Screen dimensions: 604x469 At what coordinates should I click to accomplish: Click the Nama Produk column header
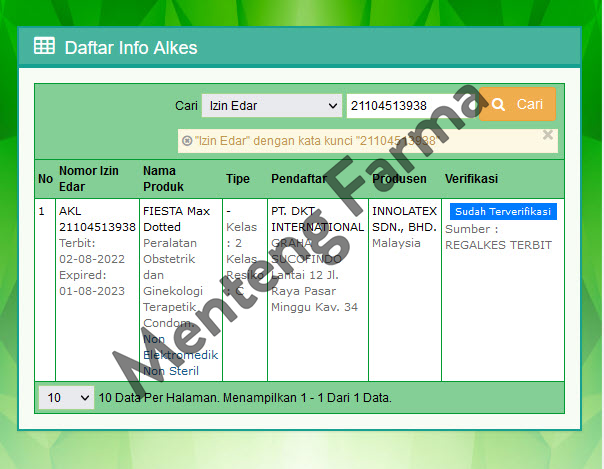point(166,178)
